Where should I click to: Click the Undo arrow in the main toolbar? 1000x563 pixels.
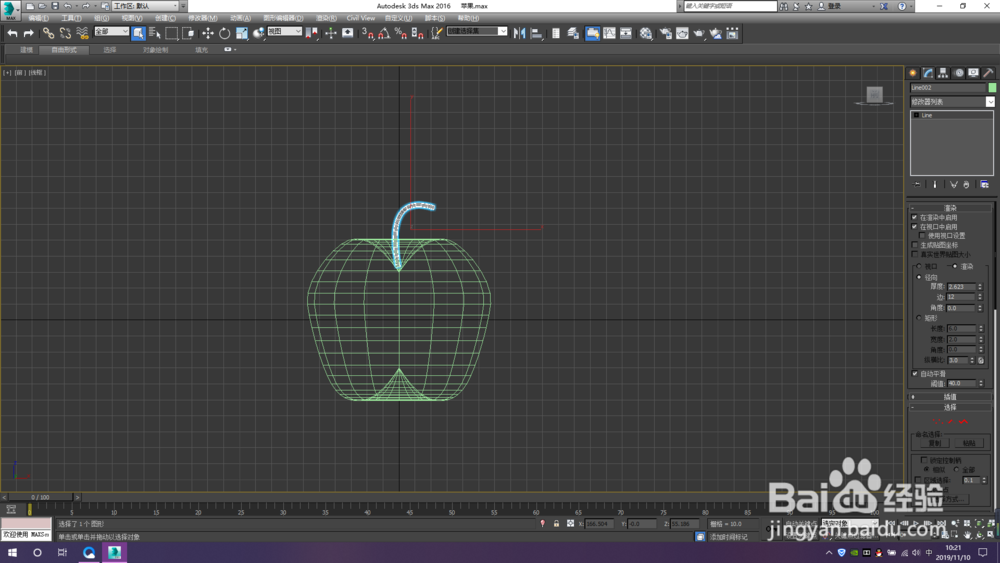coord(12,33)
